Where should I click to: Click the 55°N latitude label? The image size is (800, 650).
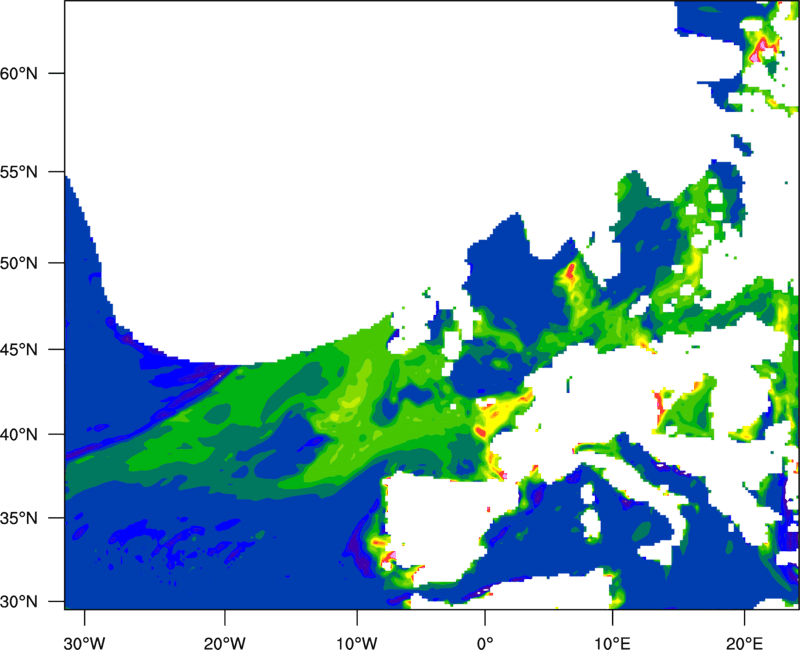click(19, 172)
